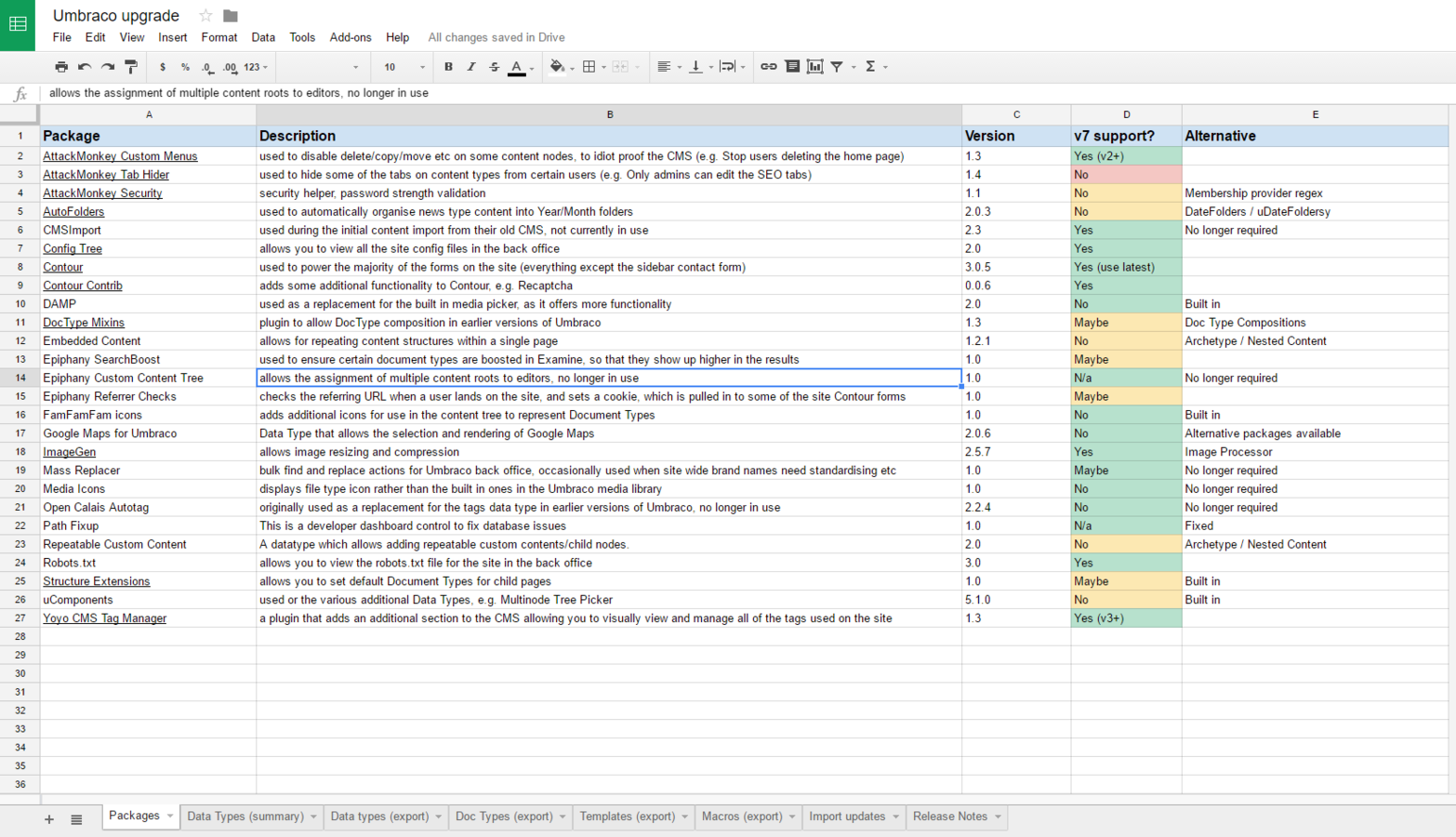
Task: Toggle bold formatting
Action: click(x=448, y=67)
